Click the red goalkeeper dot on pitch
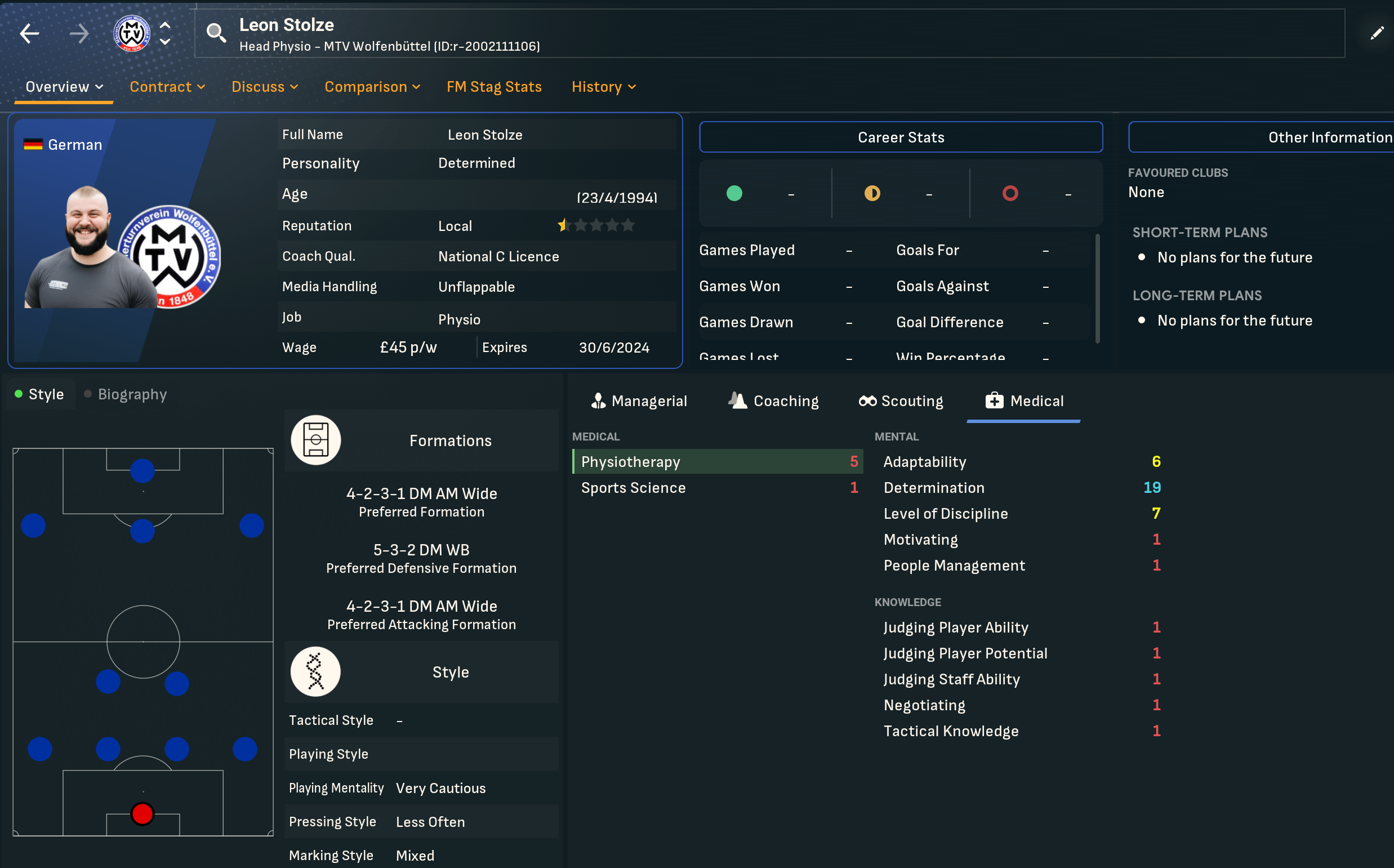This screenshot has height=868, width=1394. pos(142,813)
